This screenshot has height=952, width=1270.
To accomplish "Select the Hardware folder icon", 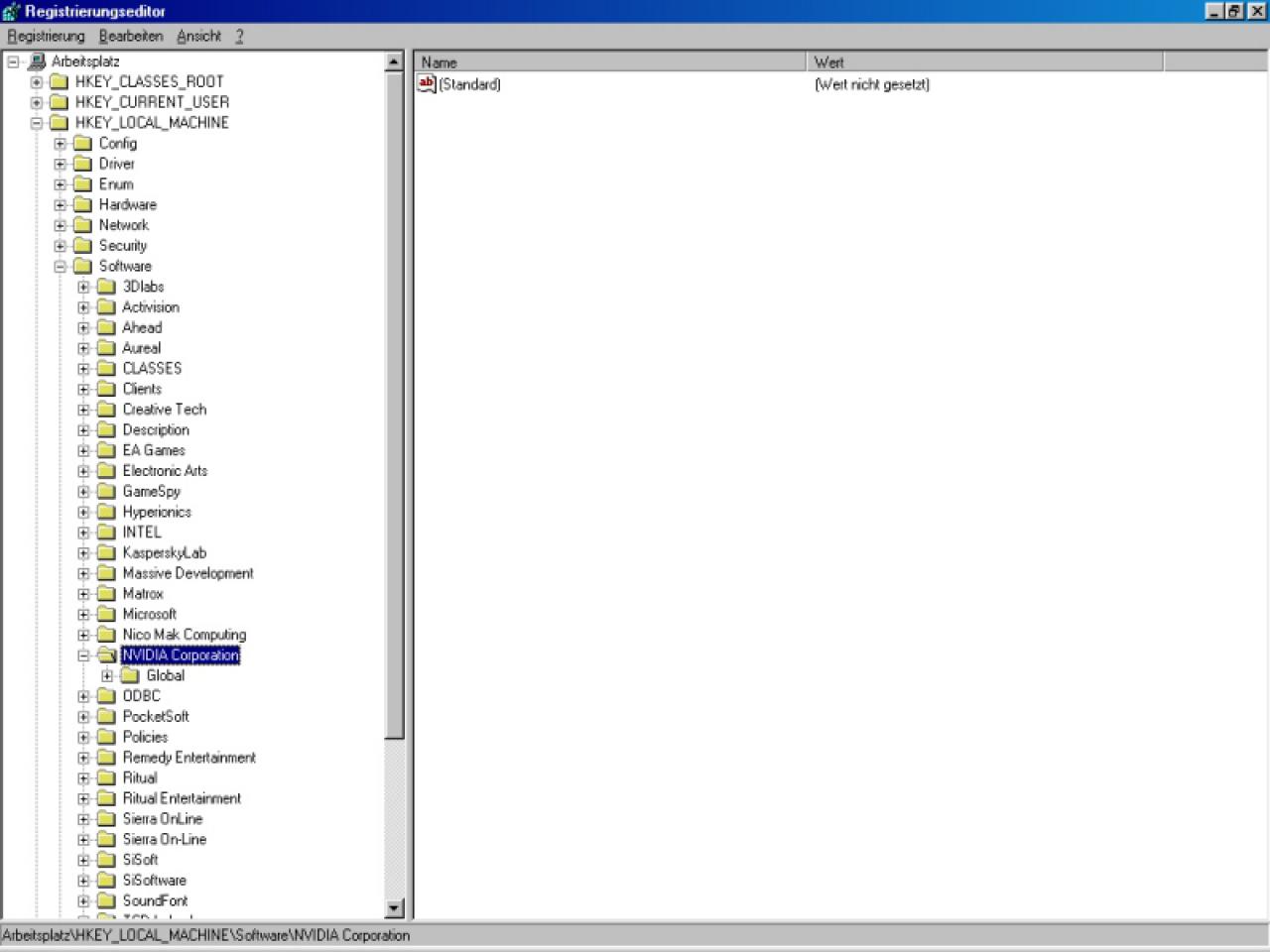I will (x=83, y=204).
